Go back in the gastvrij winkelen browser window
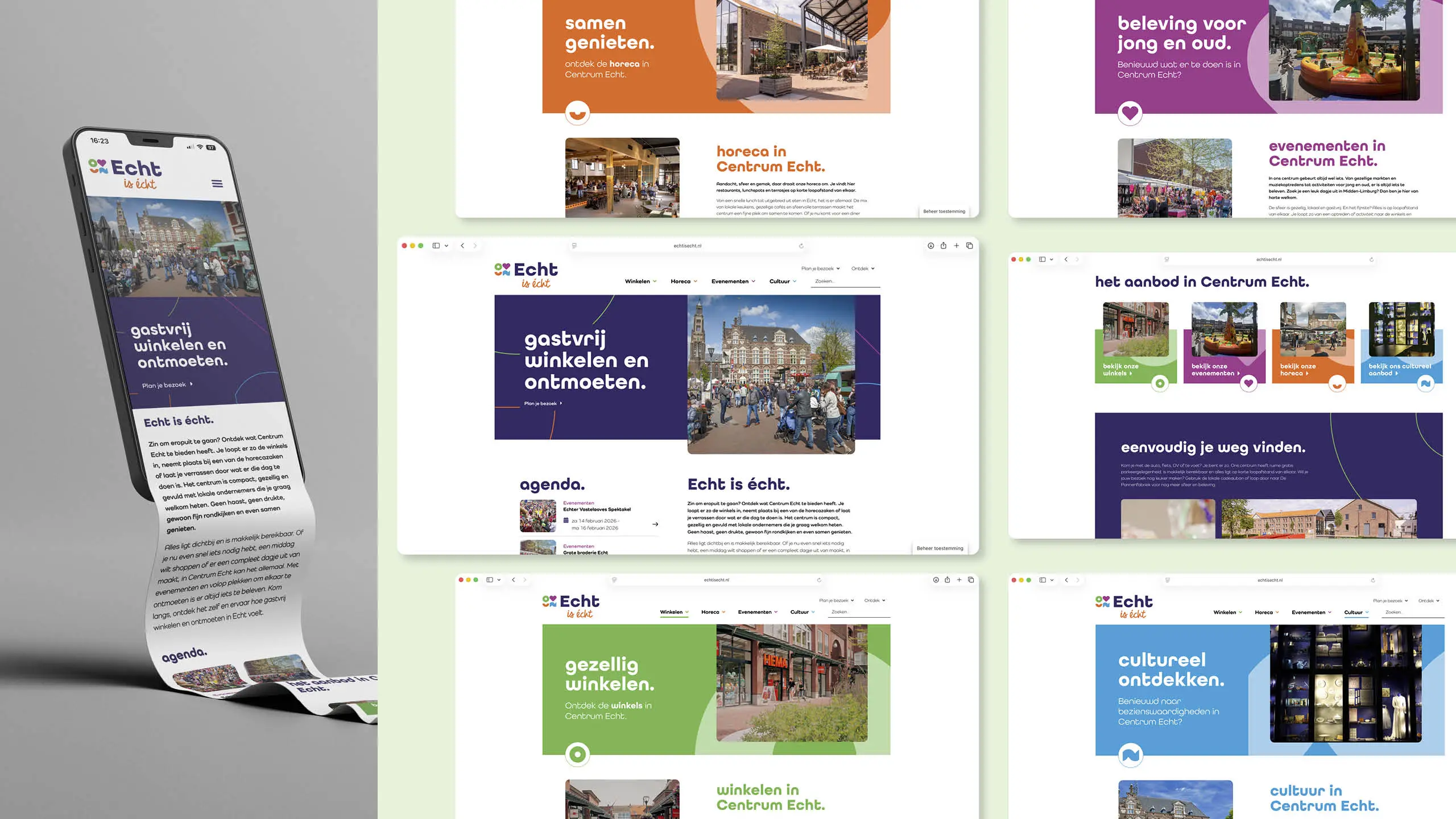This screenshot has width=1456, height=819. click(462, 246)
